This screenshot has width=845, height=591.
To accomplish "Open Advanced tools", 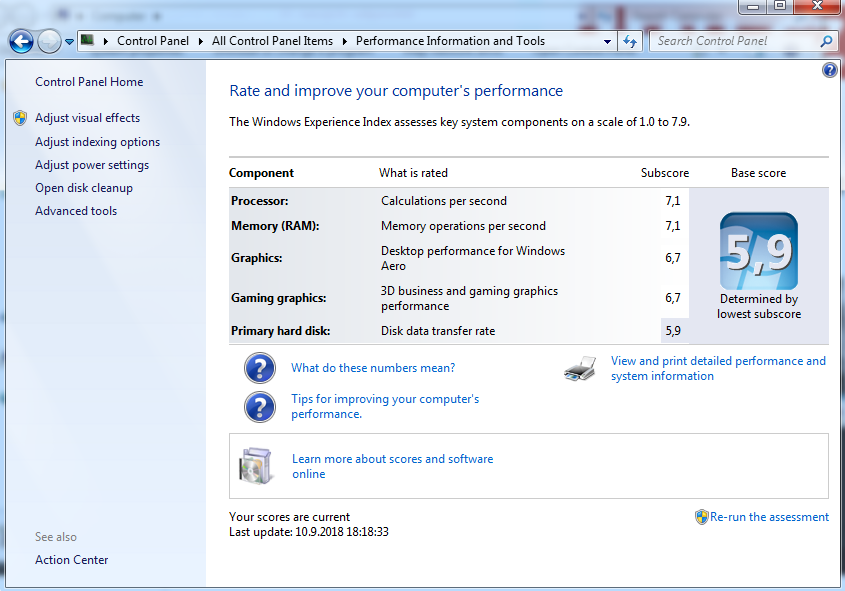I will [x=76, y=211].
